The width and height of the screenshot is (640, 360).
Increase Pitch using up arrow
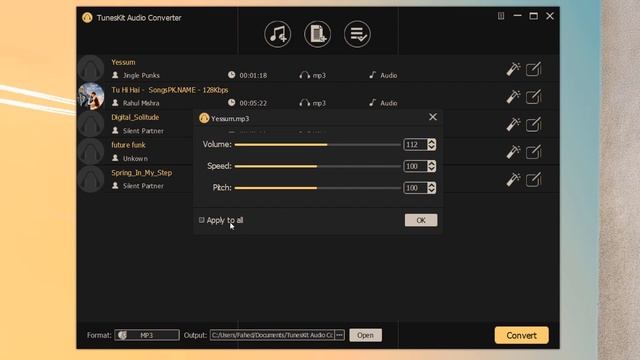(x=431, y=185)
